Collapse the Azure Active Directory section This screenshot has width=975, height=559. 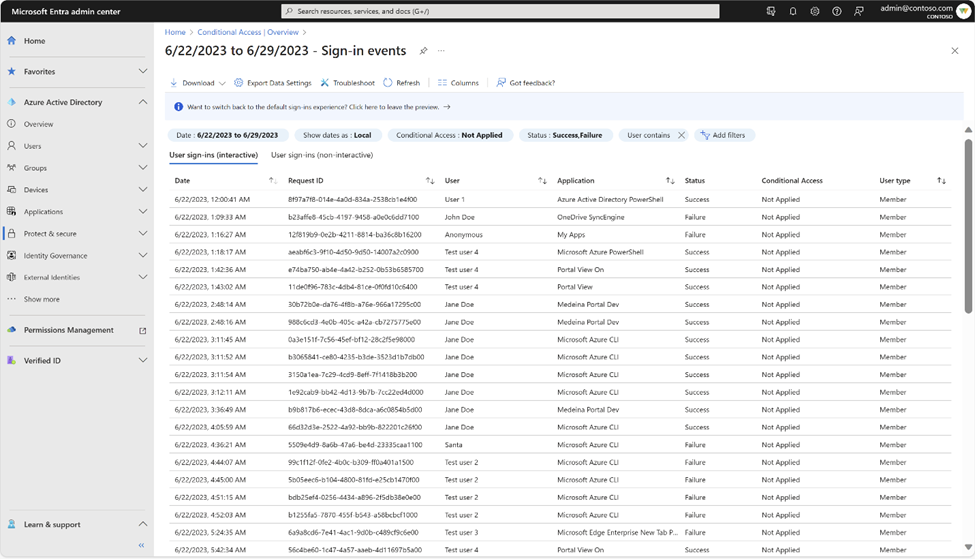tap(142, 102)
